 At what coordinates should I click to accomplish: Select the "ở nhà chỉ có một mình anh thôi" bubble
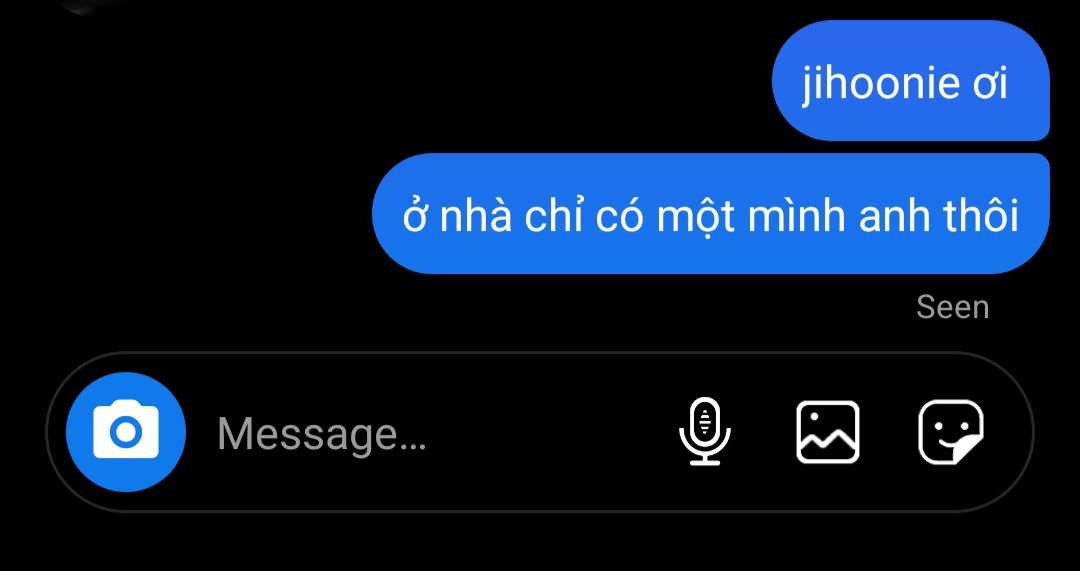coord(711,214)
